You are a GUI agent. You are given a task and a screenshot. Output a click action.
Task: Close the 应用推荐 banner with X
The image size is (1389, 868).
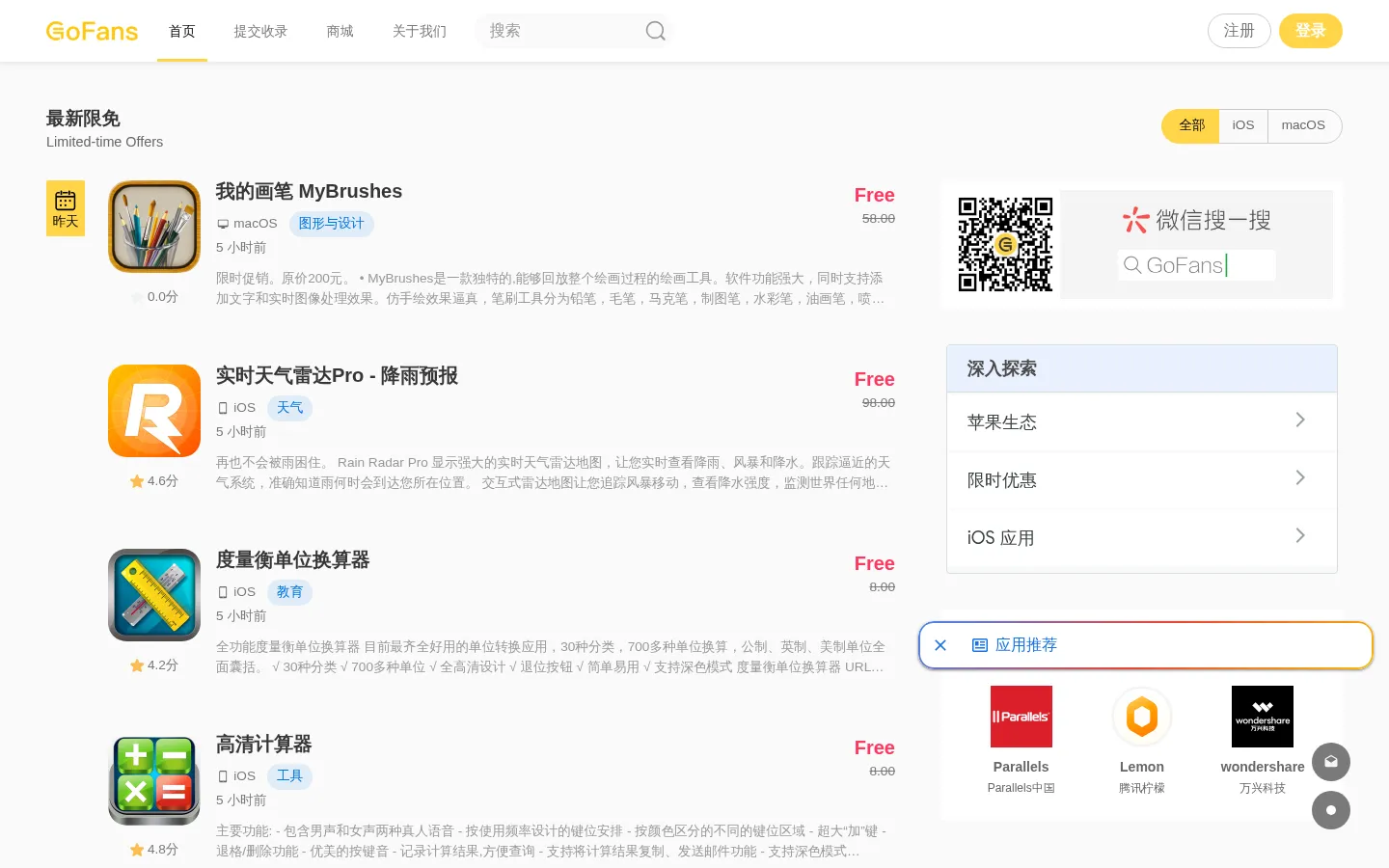tap(940, 645)
